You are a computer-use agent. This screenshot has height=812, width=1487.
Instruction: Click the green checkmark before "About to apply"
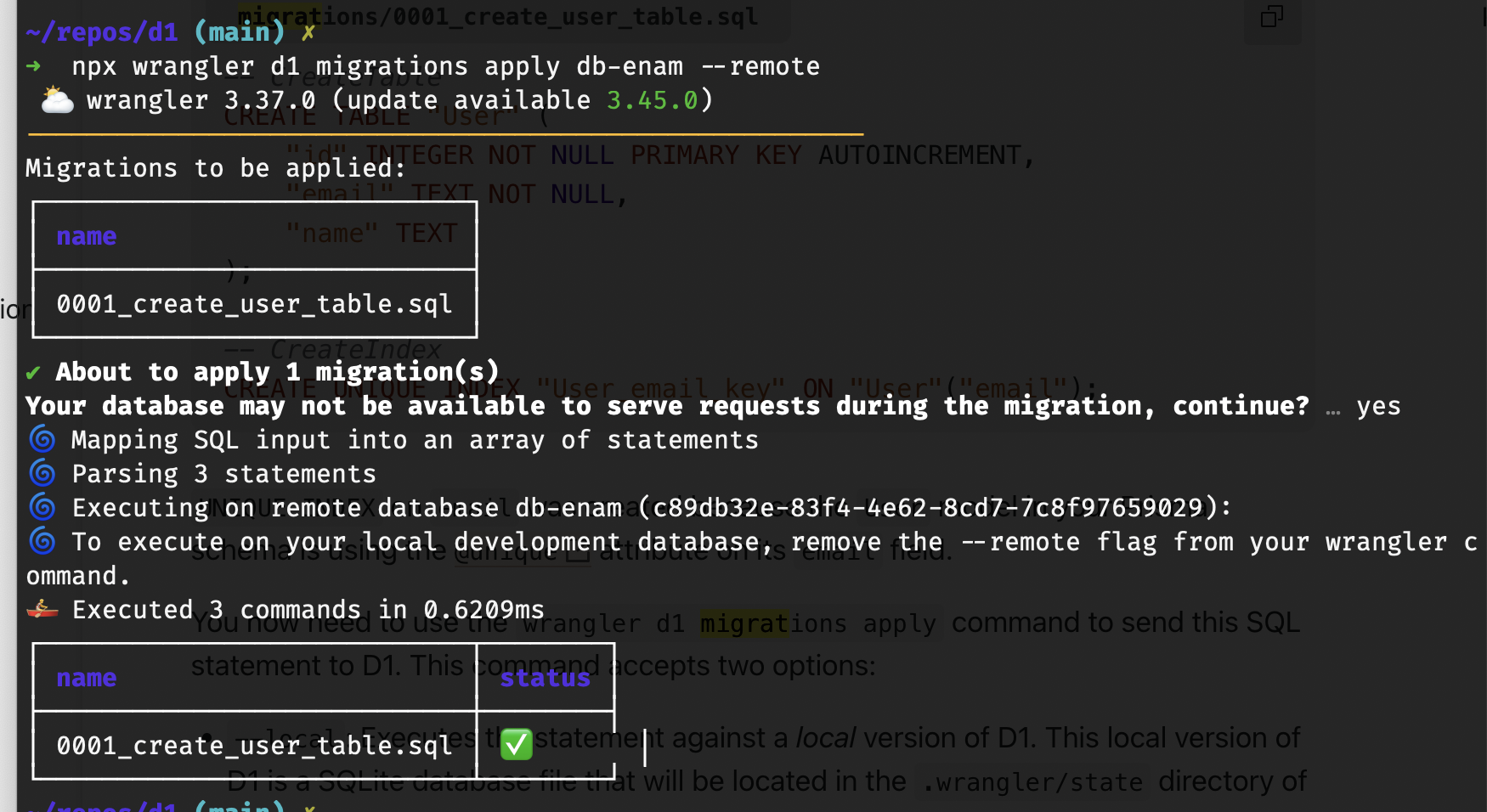33,373
